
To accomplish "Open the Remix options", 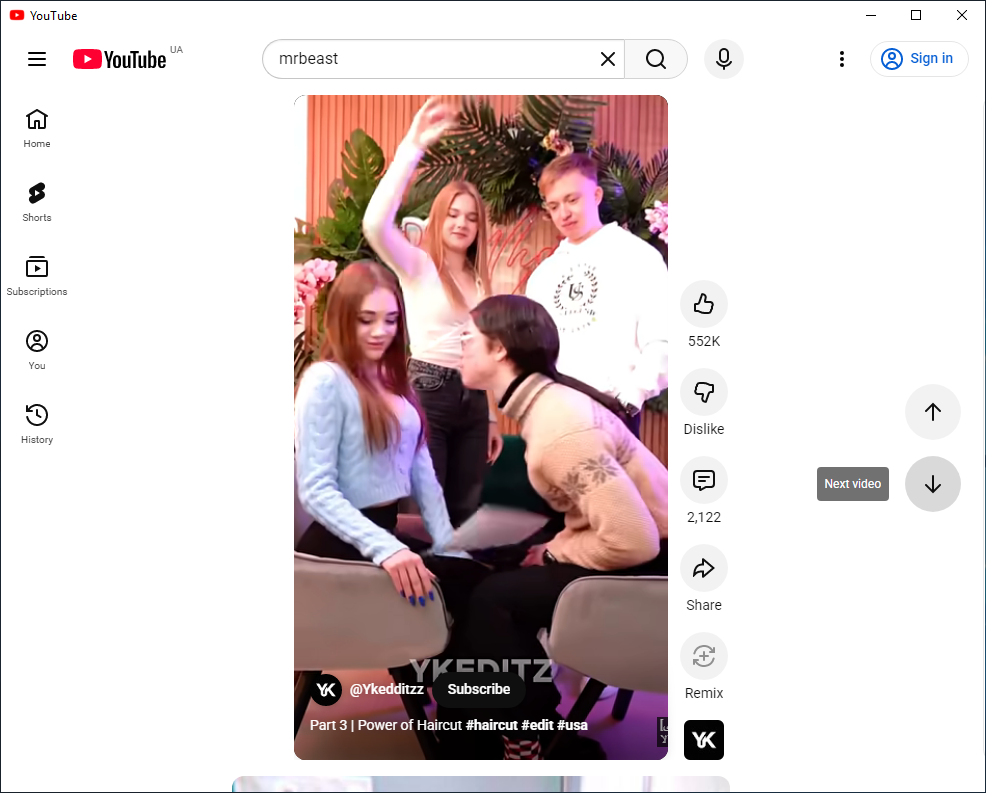I will click(703, 656).
